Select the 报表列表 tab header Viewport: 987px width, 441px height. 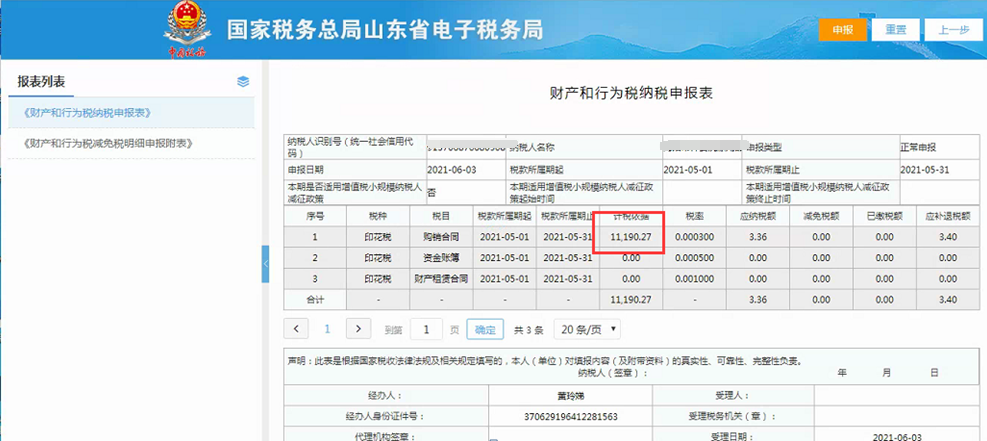(42, 82)
